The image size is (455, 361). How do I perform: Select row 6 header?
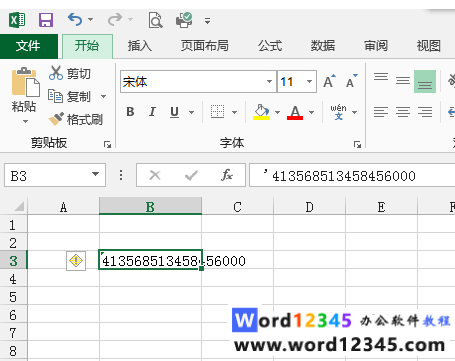pos(13,314)
